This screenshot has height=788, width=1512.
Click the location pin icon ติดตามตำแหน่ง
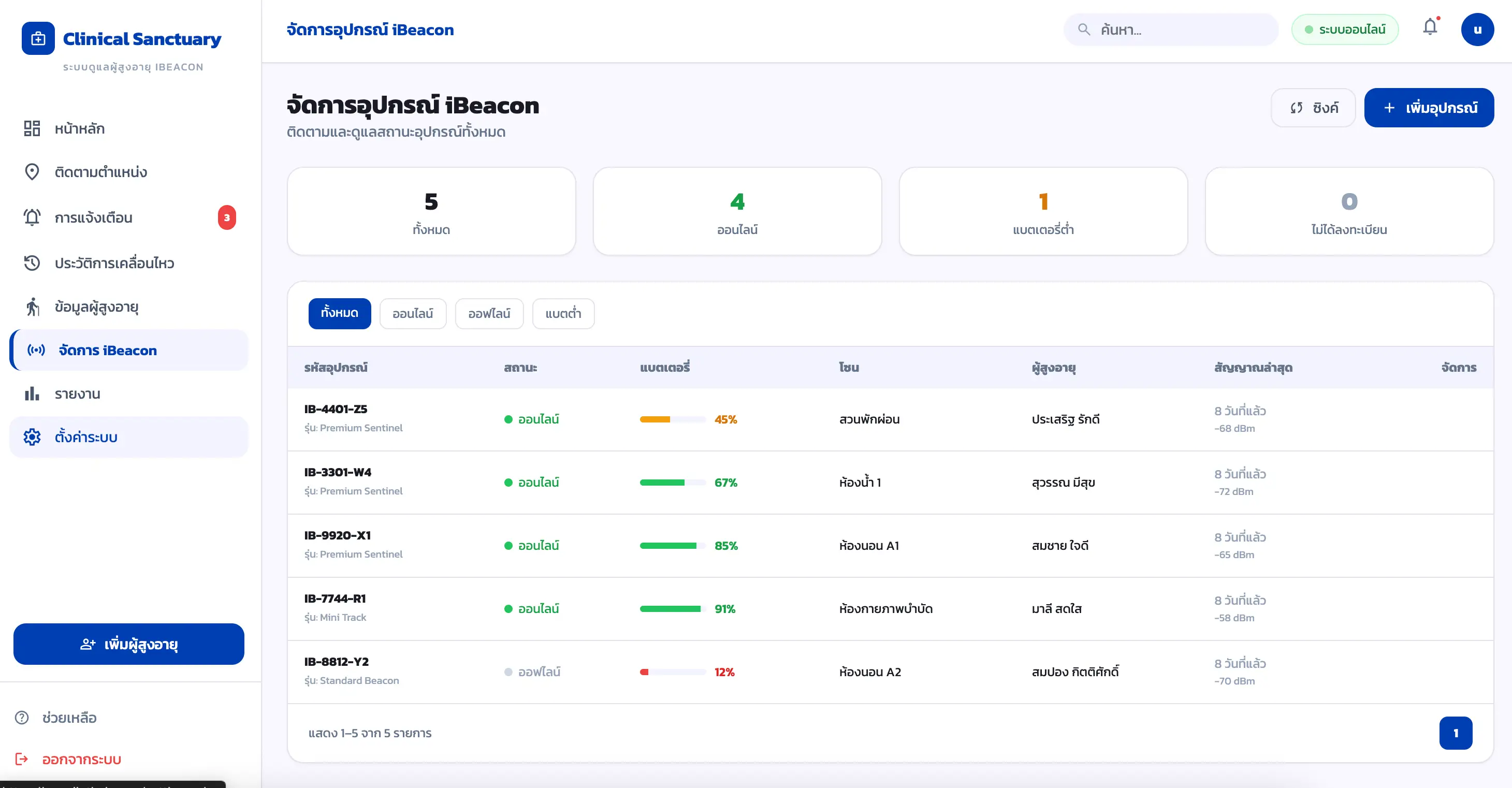[x=32, y=172]
